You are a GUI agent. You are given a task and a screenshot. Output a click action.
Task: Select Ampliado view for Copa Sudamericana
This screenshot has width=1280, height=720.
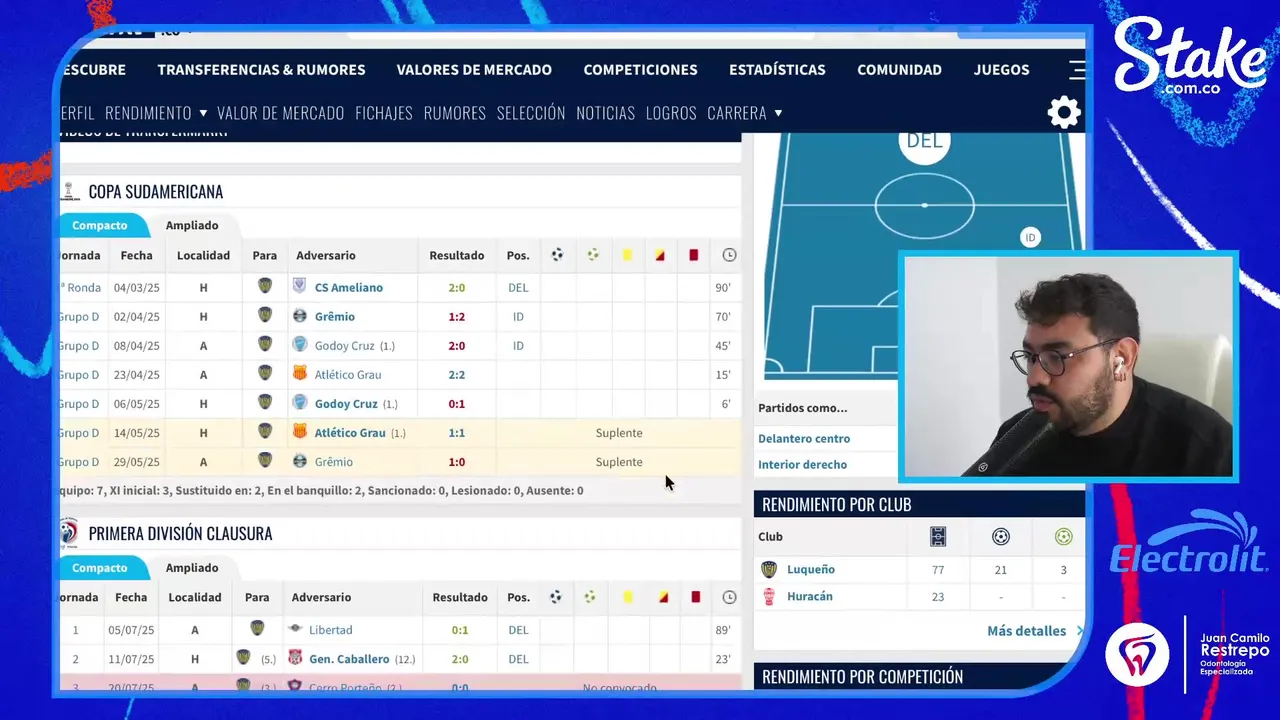192,225
